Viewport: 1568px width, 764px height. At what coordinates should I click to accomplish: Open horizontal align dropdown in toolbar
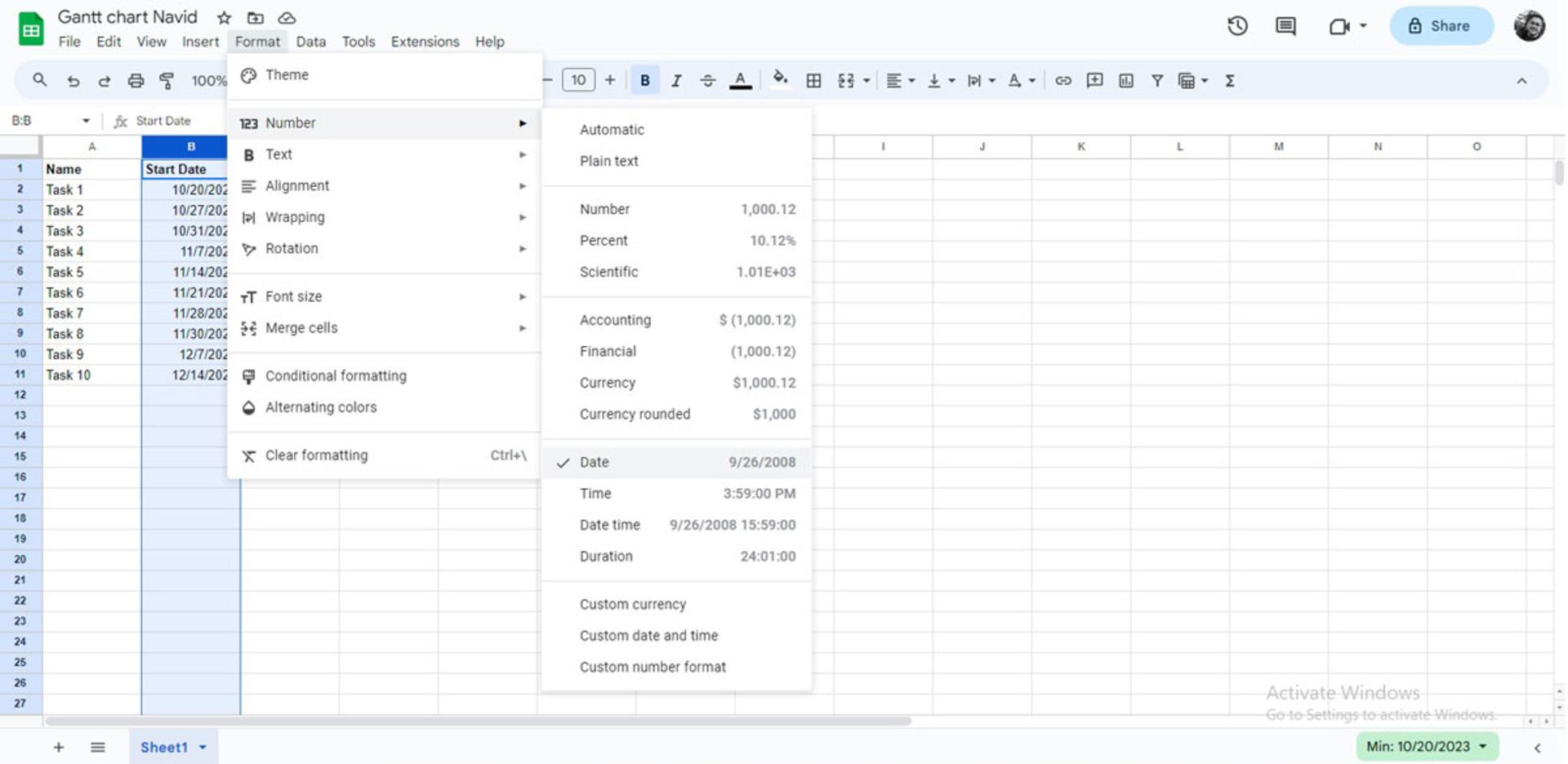point(901,80)
